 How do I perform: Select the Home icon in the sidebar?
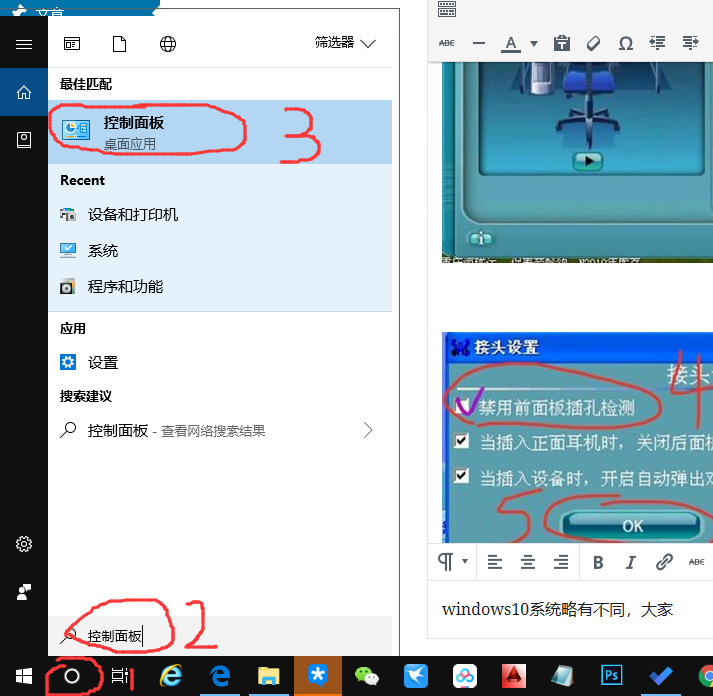pos(24,92)
